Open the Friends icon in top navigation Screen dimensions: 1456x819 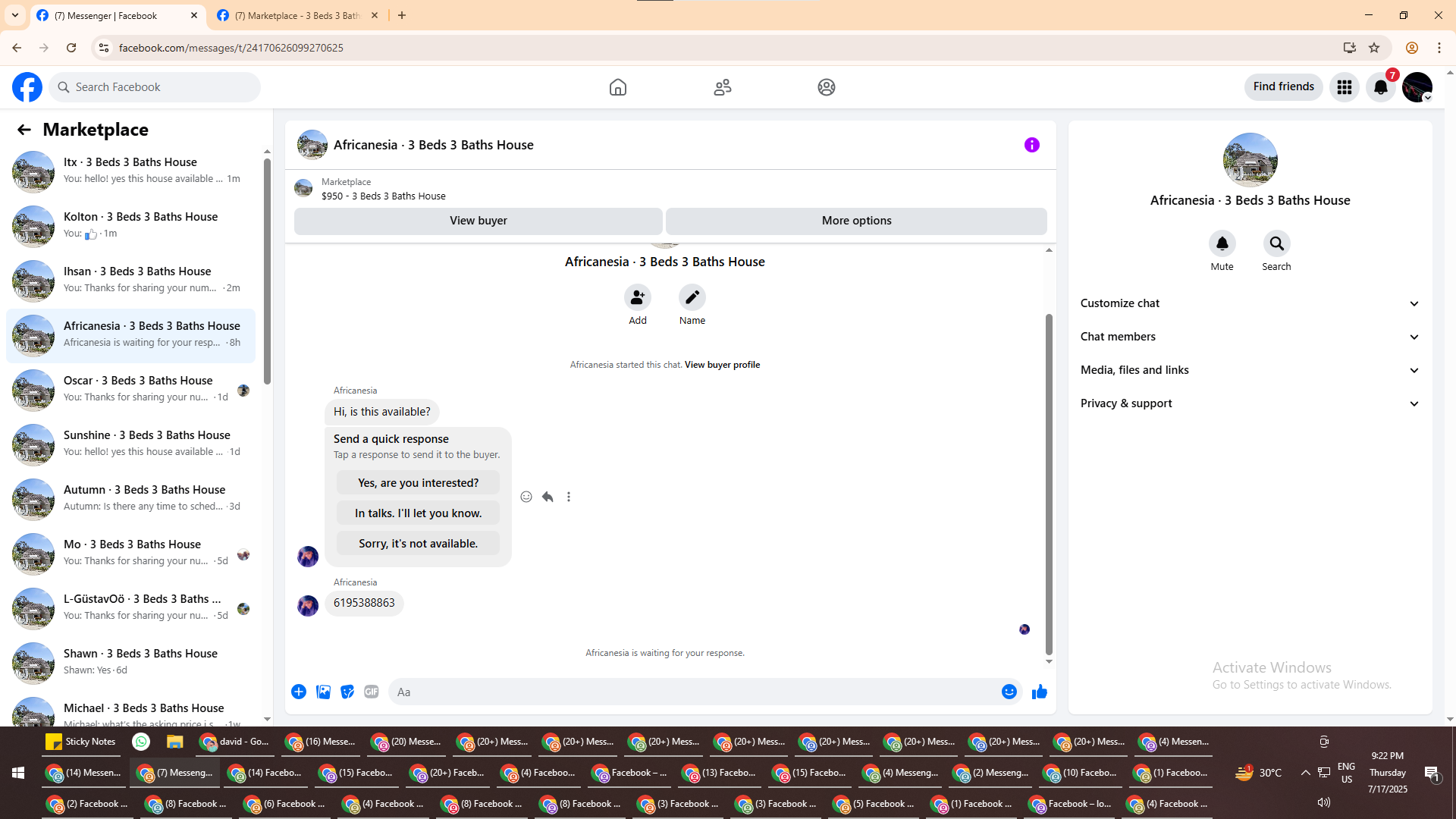point(723,87)
